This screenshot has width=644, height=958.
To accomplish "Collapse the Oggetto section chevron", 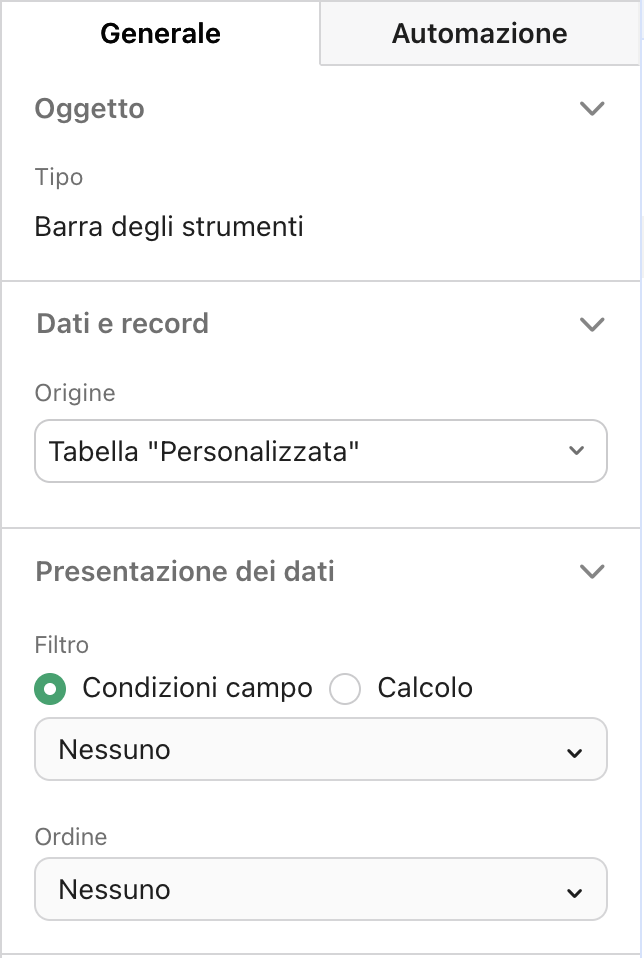I will (x=592, y=108).
